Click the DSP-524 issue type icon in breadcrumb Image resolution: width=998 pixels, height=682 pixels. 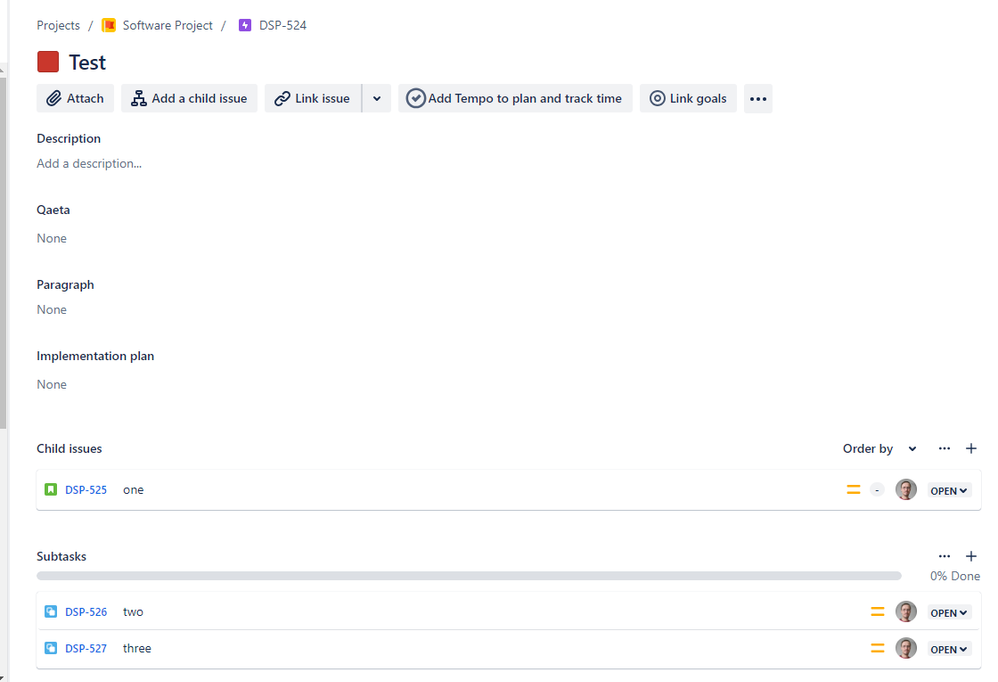[245, 24]
